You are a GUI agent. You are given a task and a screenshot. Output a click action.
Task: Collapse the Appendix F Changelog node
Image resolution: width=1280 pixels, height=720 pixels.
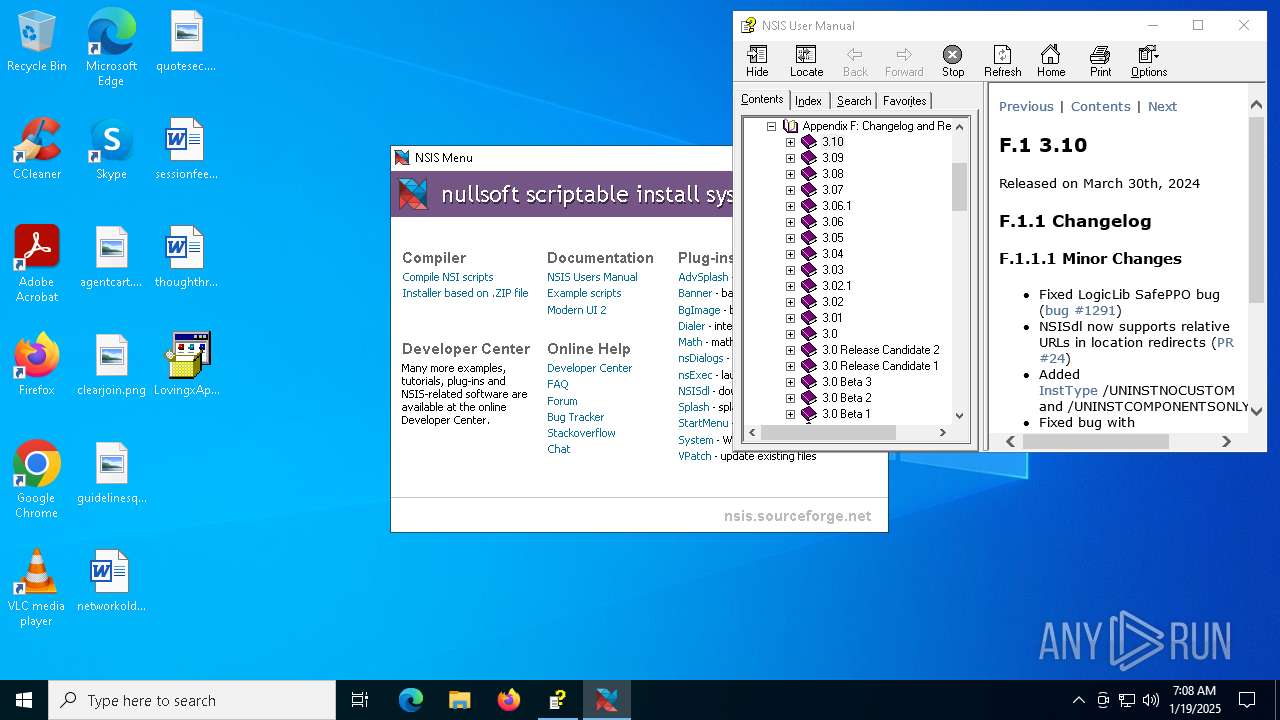(x=771, y=126)
